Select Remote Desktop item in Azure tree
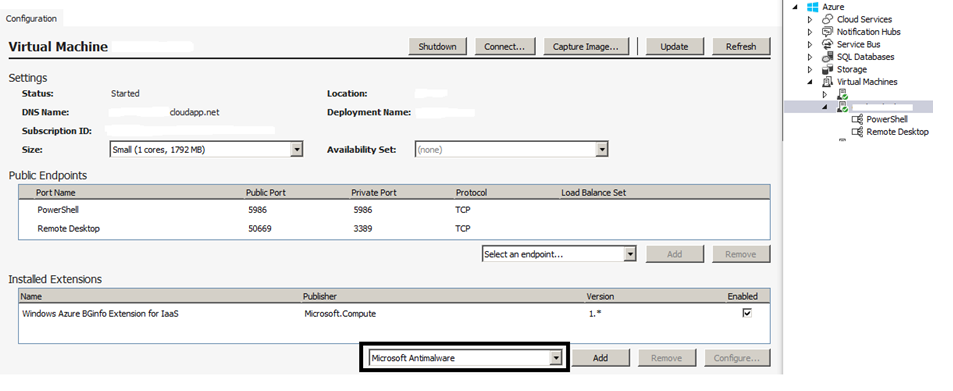953x391 pixels. [x=897, y=132]
